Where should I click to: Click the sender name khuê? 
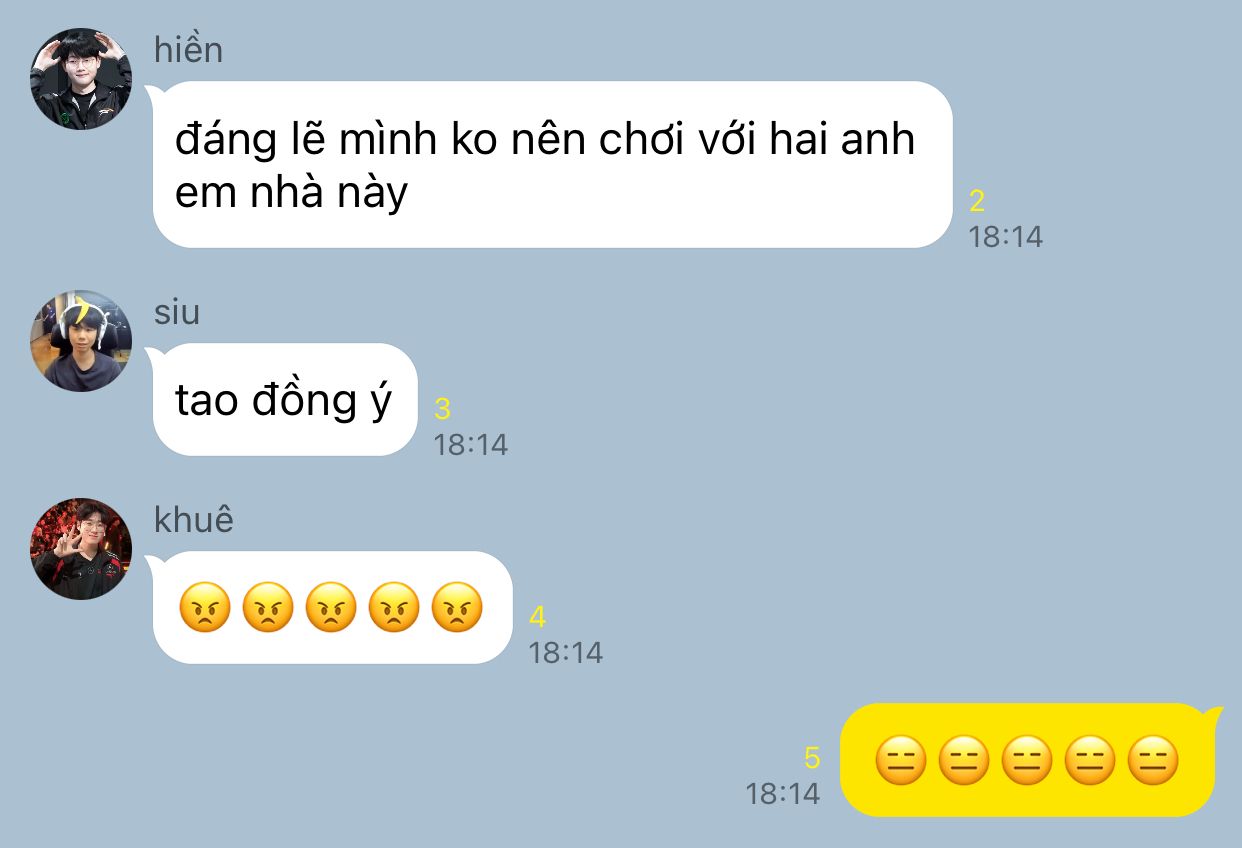pos(194,520)
